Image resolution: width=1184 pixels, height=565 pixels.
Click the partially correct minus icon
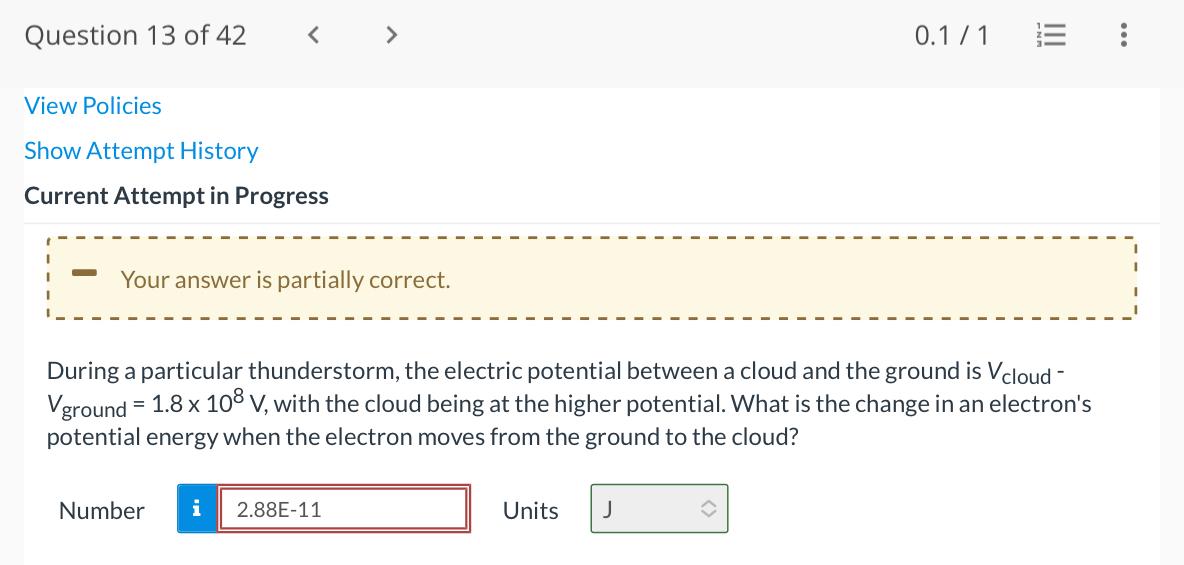pyautogui.click(x=84, y=272)
